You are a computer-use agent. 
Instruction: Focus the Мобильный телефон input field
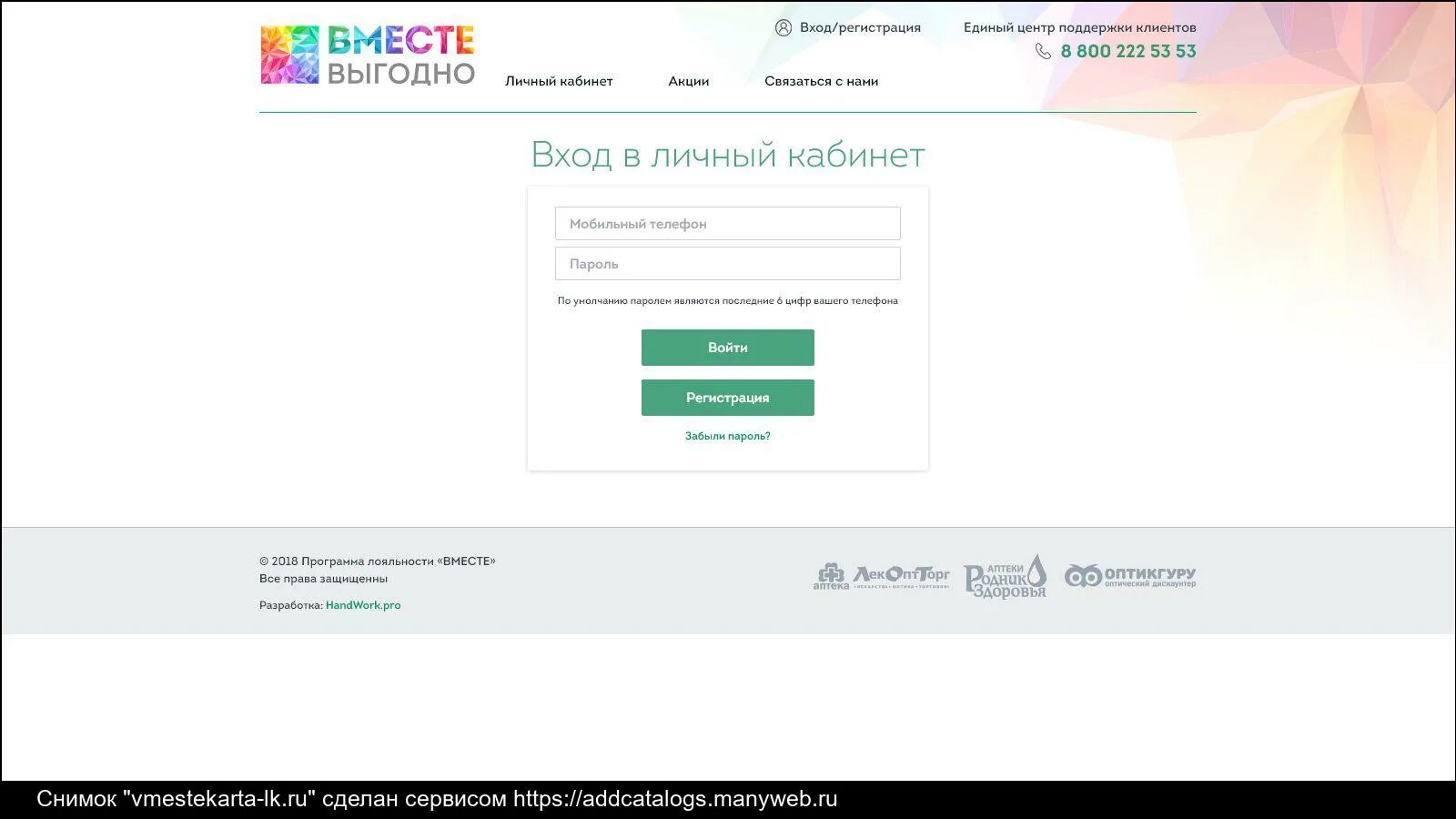click(x=728, y=224)
